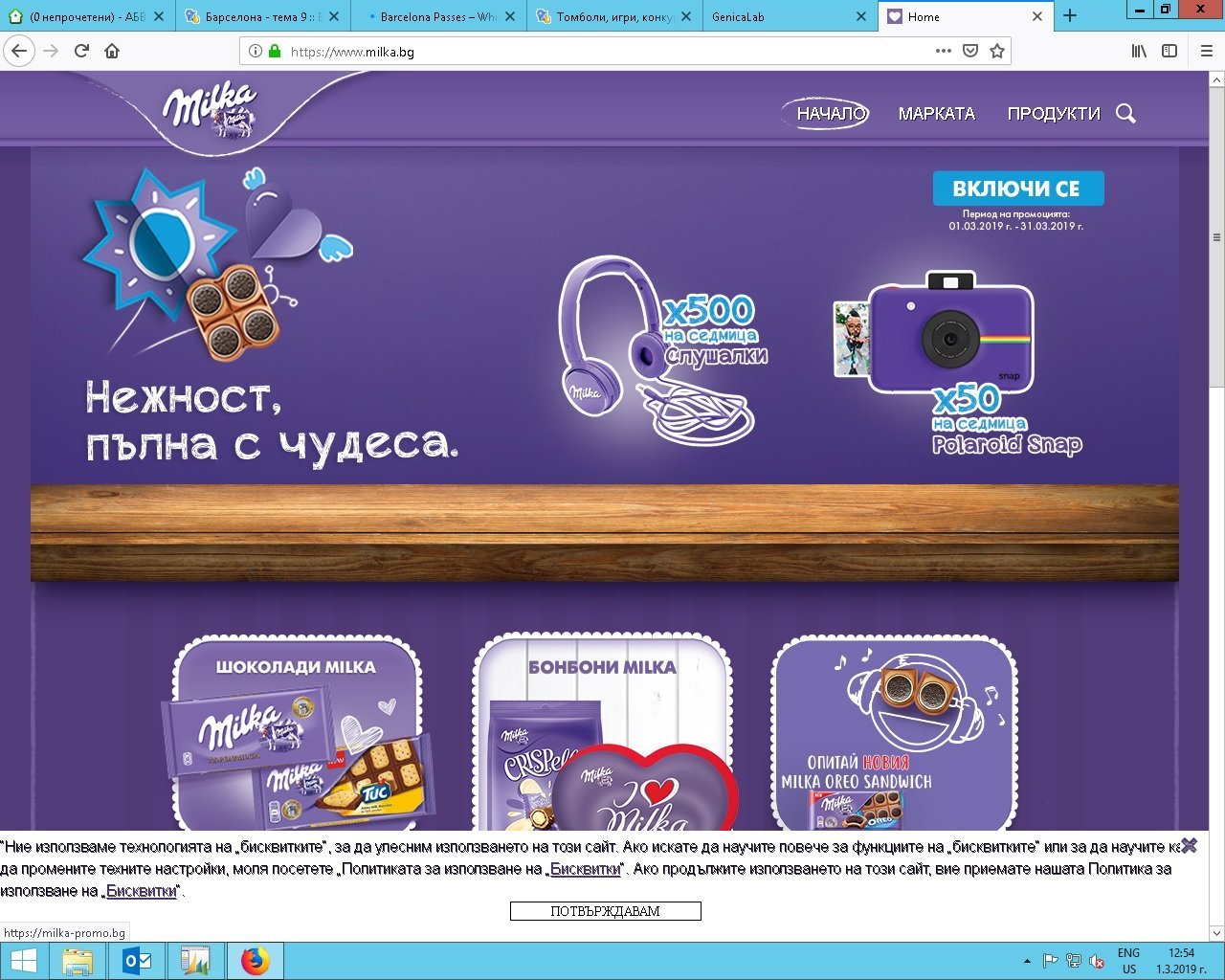Open the ШОКОЛАДИ MILKA card
This screenshot has width=1225, height=980.
tap(297, 734)
